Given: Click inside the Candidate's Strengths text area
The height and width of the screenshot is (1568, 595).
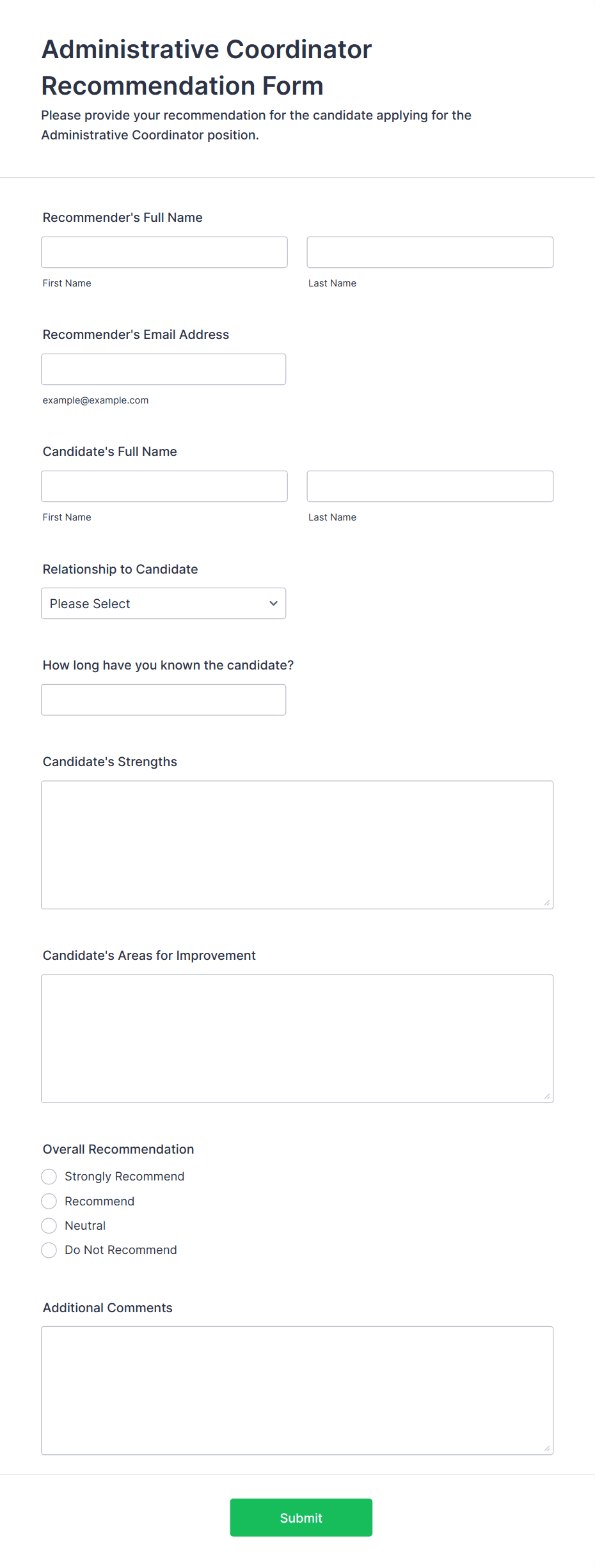Looking at the screenshot, I should (297, 845).
